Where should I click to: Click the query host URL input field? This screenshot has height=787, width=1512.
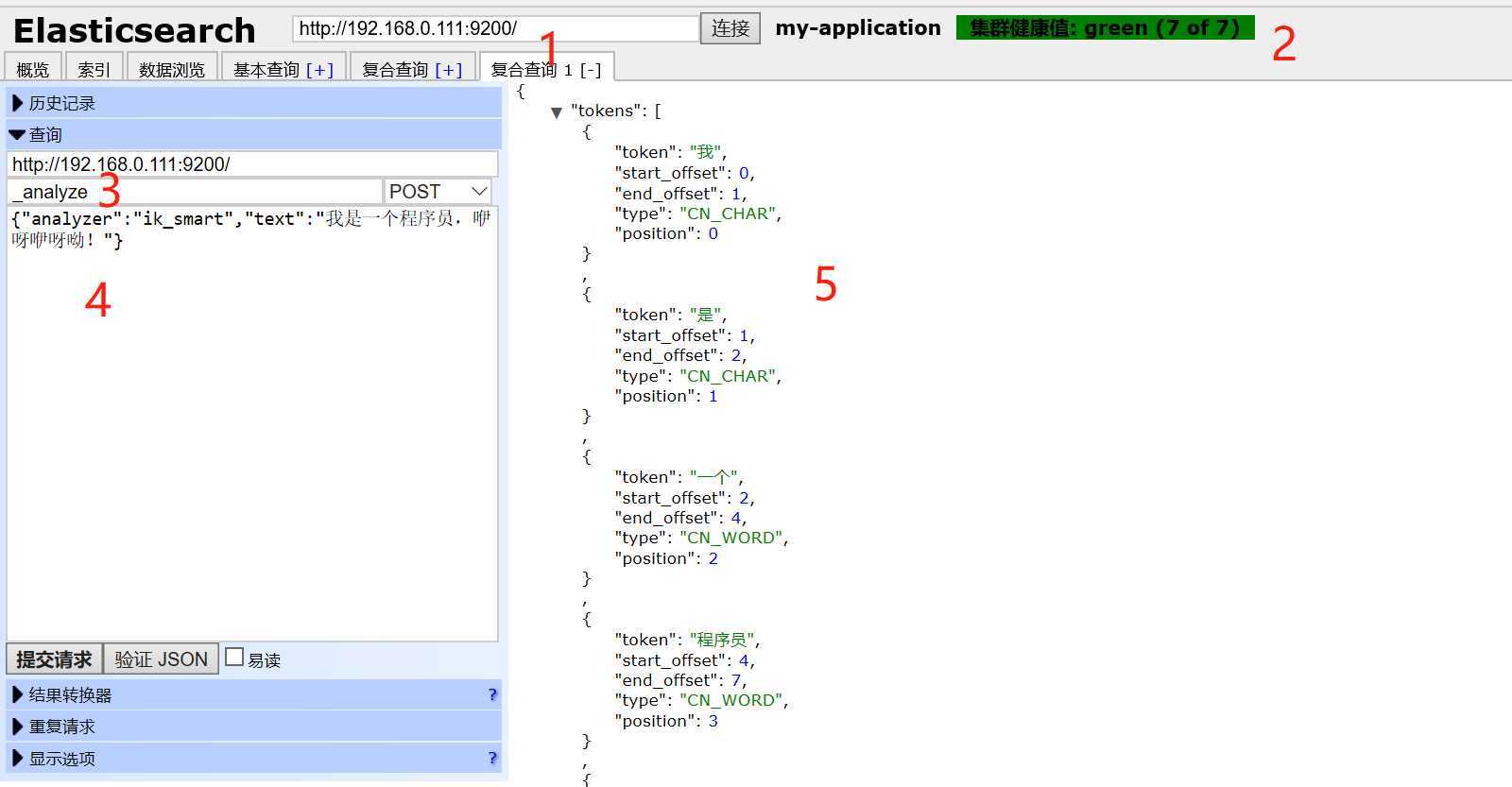click(252, 163)
